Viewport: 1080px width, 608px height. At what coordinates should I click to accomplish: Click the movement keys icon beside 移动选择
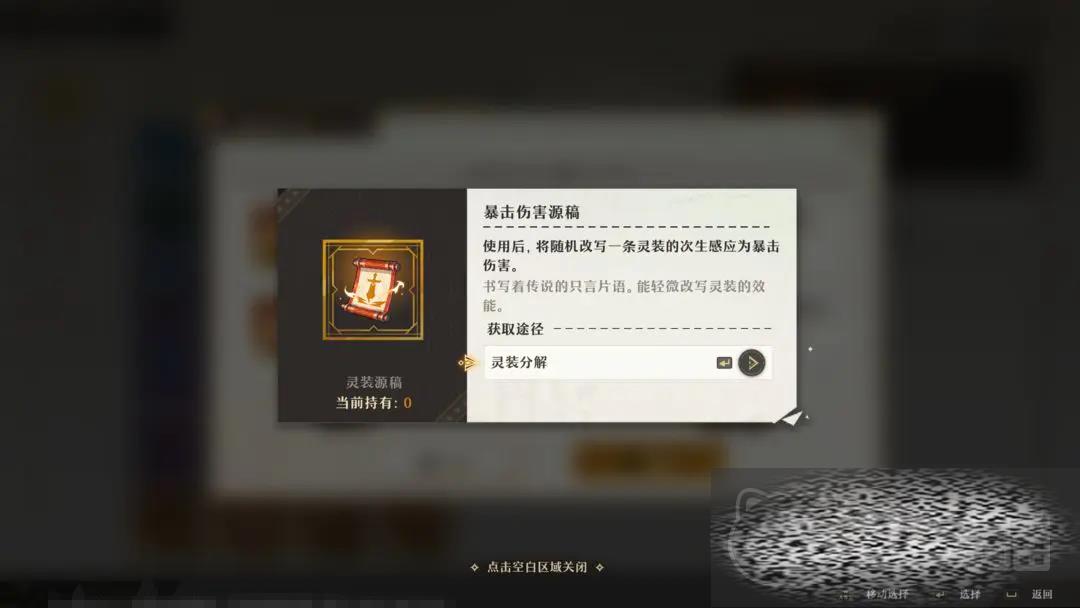coord(847,594)
